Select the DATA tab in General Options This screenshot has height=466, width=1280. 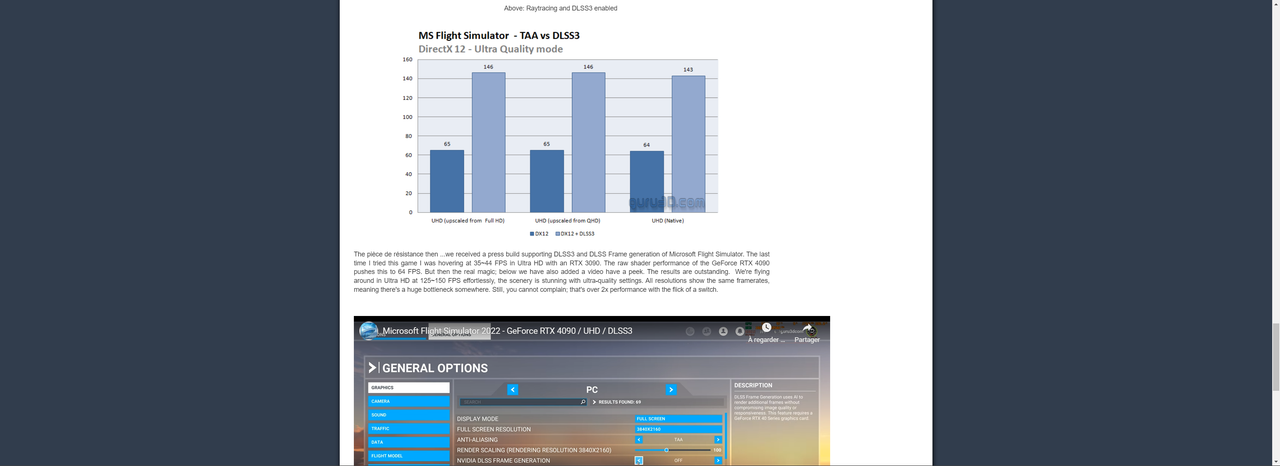[408, 442]
